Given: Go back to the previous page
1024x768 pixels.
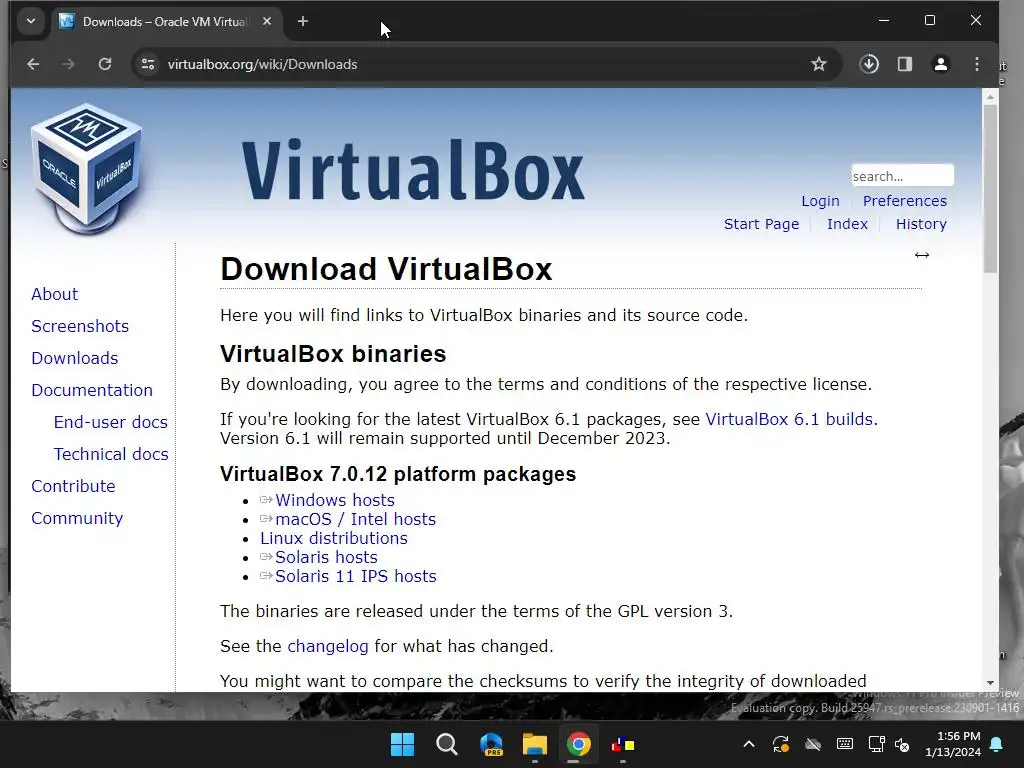Looking at the screenshot, I should [33, 64].
